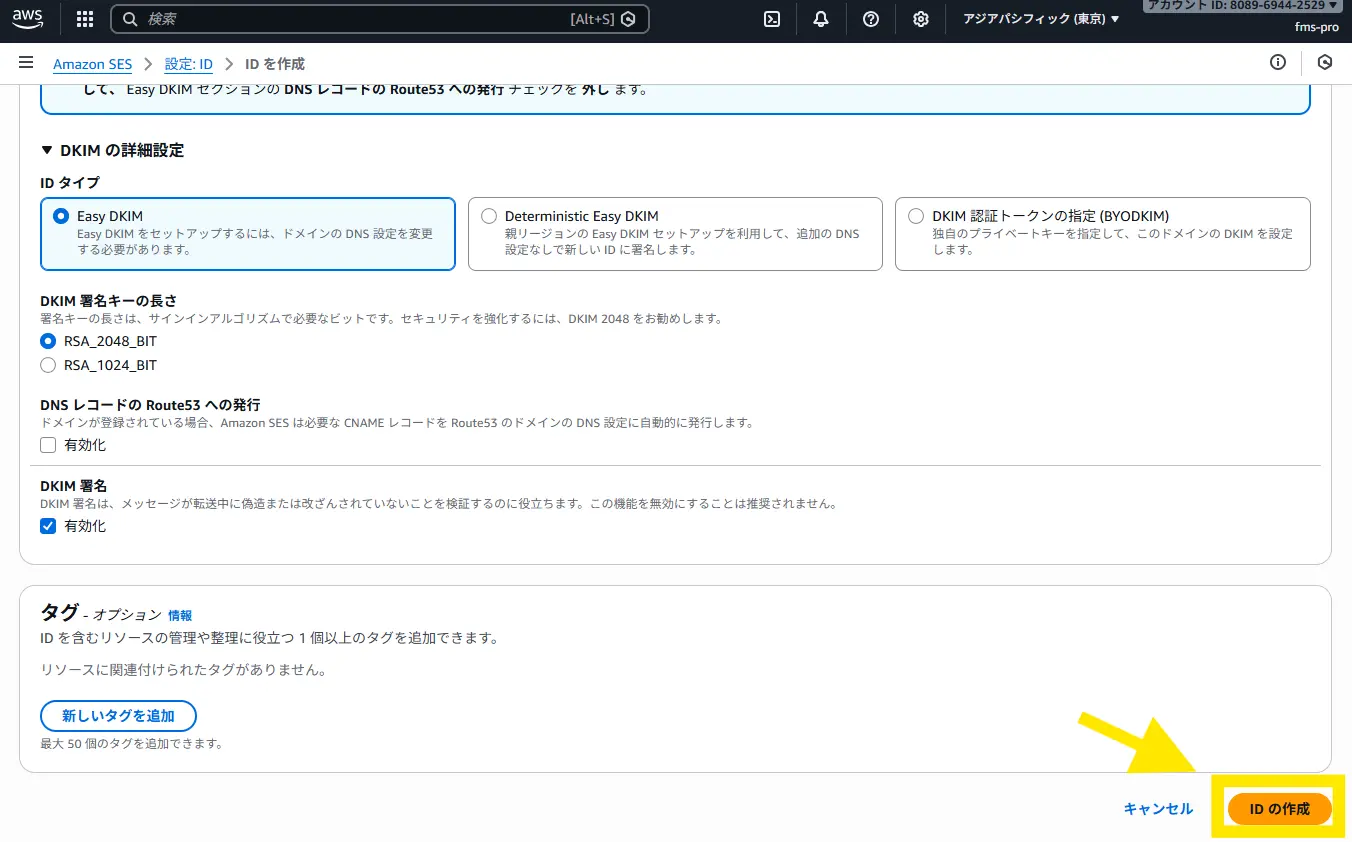
Task: Open the info panel icon
Action: pos(1277,63)
